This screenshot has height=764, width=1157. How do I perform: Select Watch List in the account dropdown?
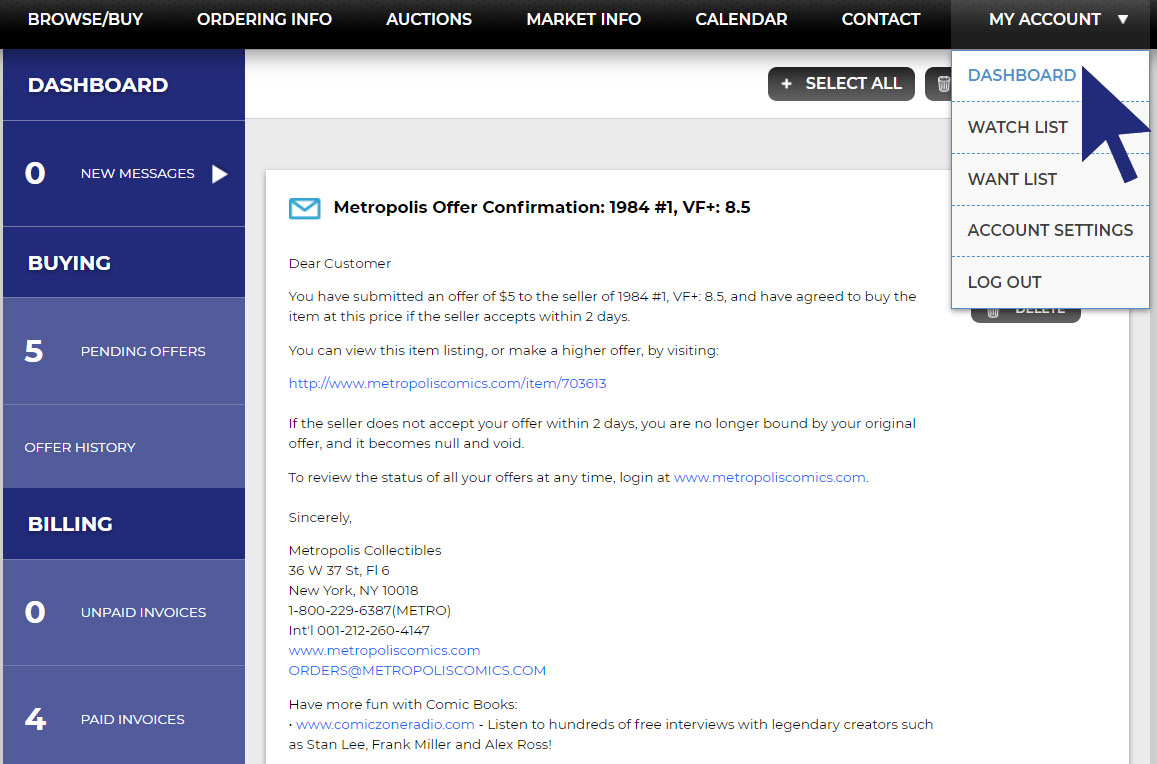(1017, 127)
